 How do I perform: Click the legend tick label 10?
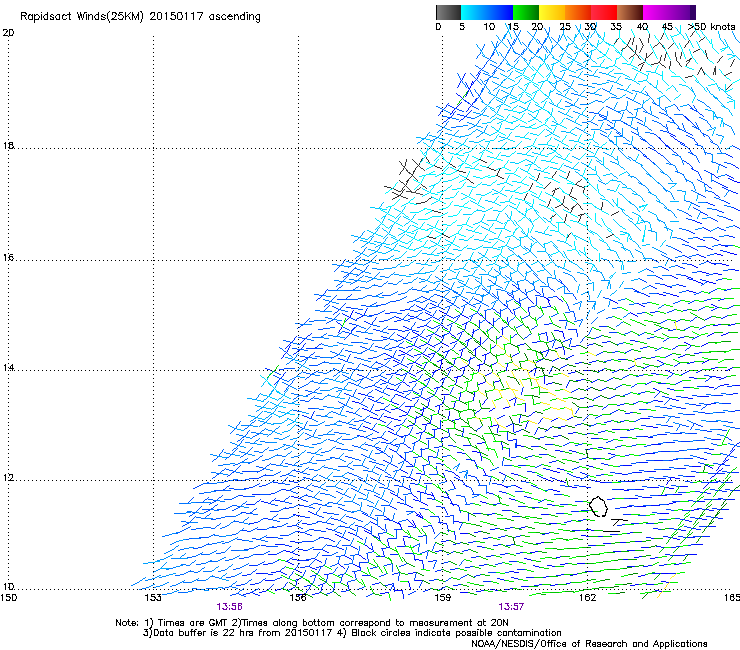tap(489, 27)
